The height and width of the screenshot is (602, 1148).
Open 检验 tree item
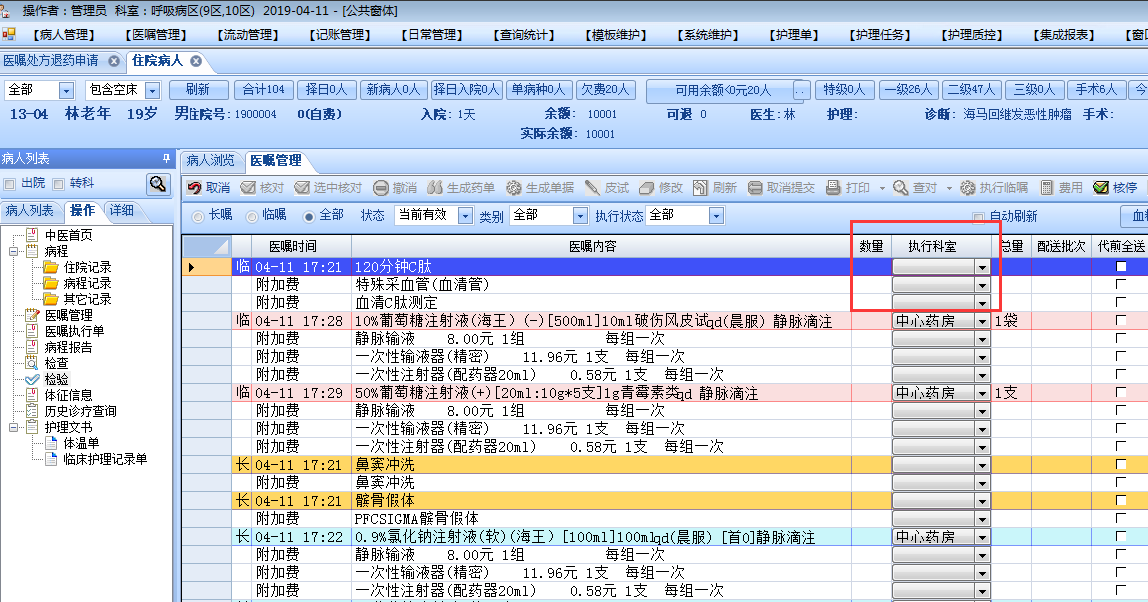coord(56,379)
